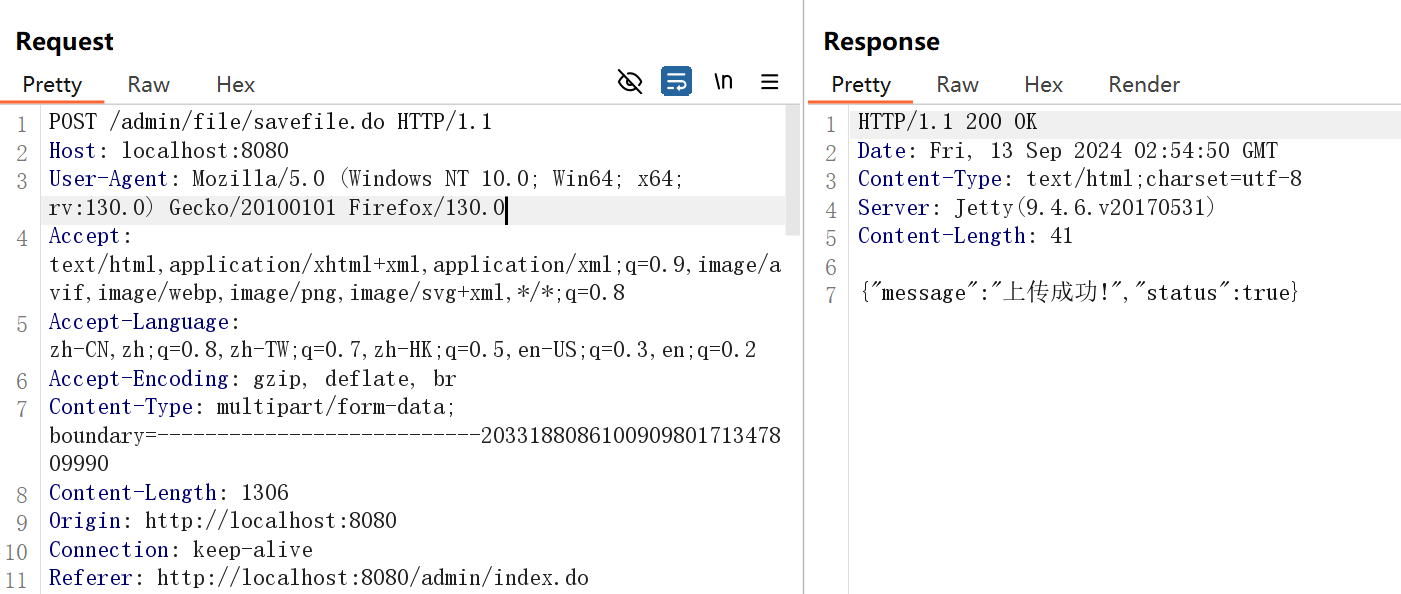The width and height of the screenshot is (1401, 594).
Task: Switch to Request Raw tab
Action: (149, 84)
